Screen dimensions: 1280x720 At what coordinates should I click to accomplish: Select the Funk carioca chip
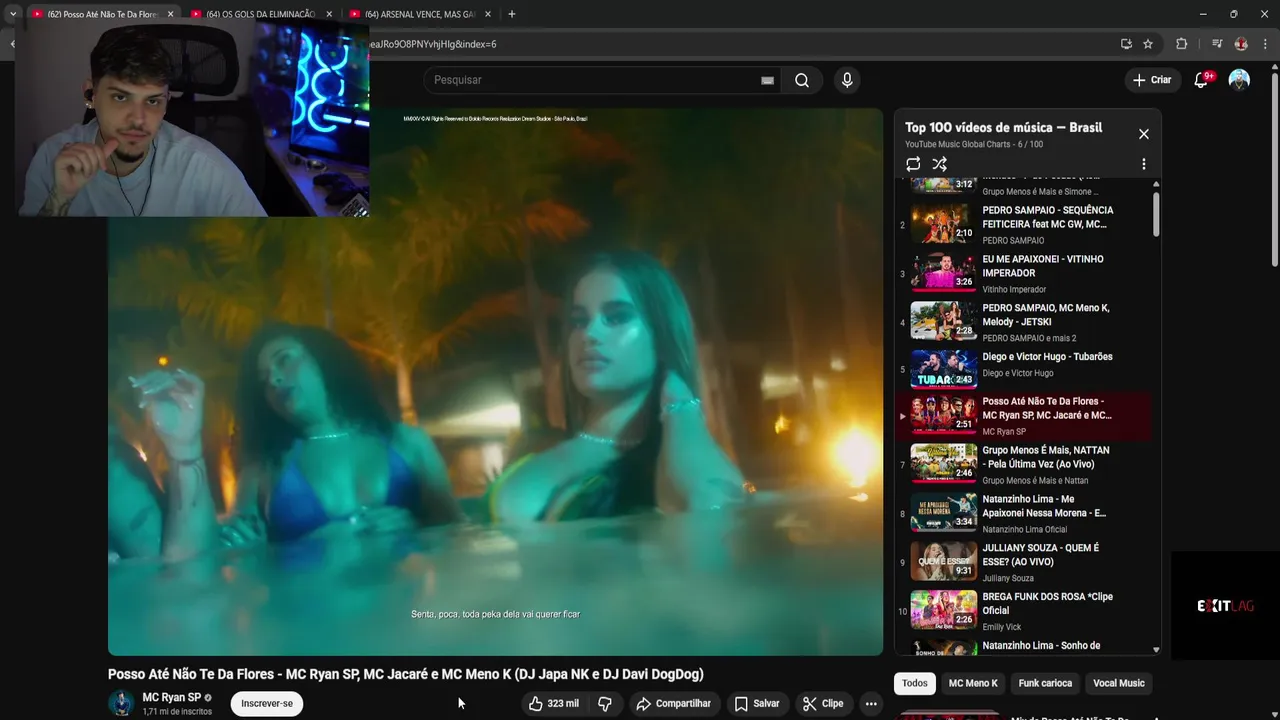(1045, 683)
